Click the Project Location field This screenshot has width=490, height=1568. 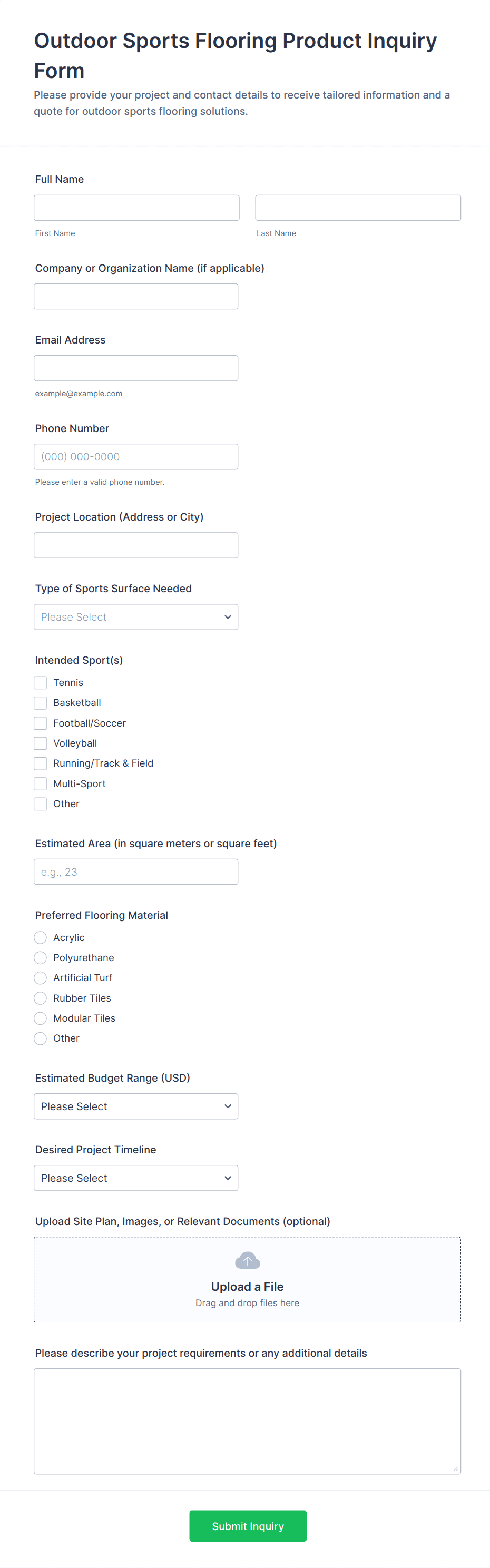[x=136, y=545]
